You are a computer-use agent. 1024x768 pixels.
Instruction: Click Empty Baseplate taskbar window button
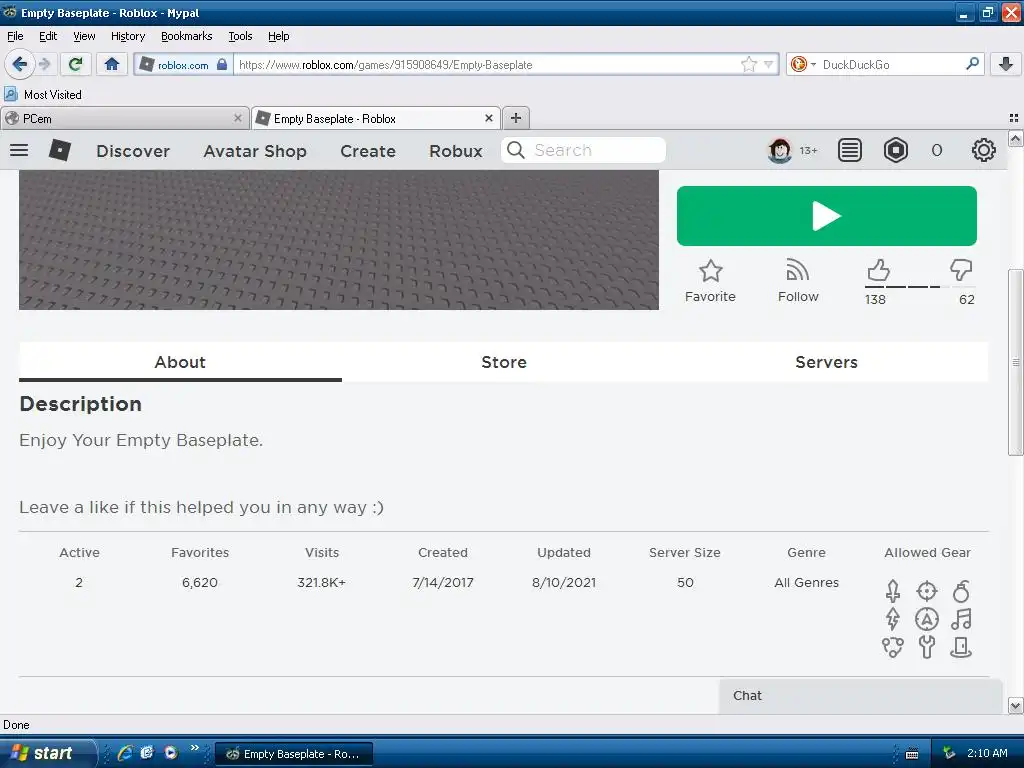point(294,754)
